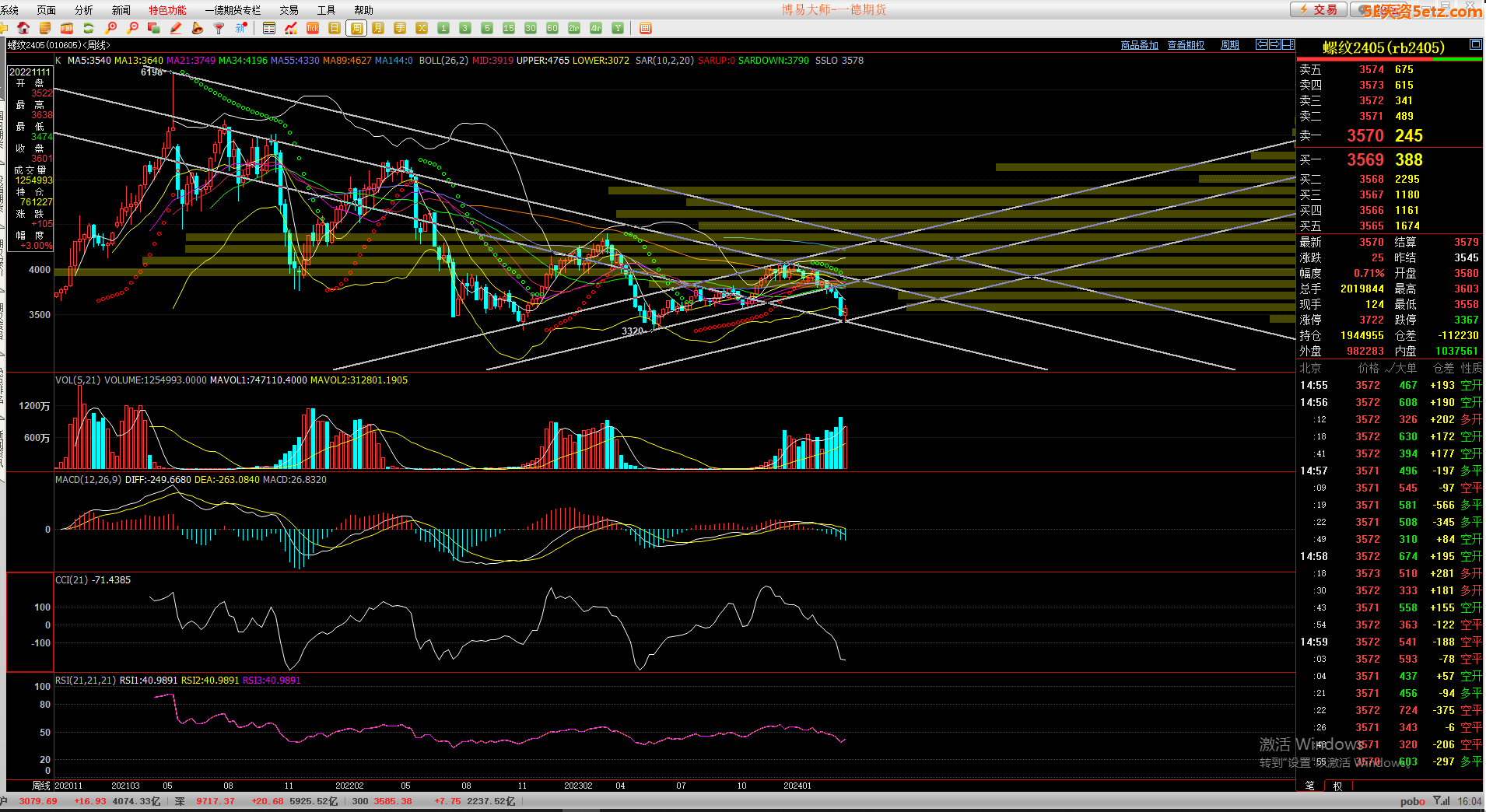1486x812 pixels.
Task: Click the alert bell icon
Action: (x=198, y=28)
